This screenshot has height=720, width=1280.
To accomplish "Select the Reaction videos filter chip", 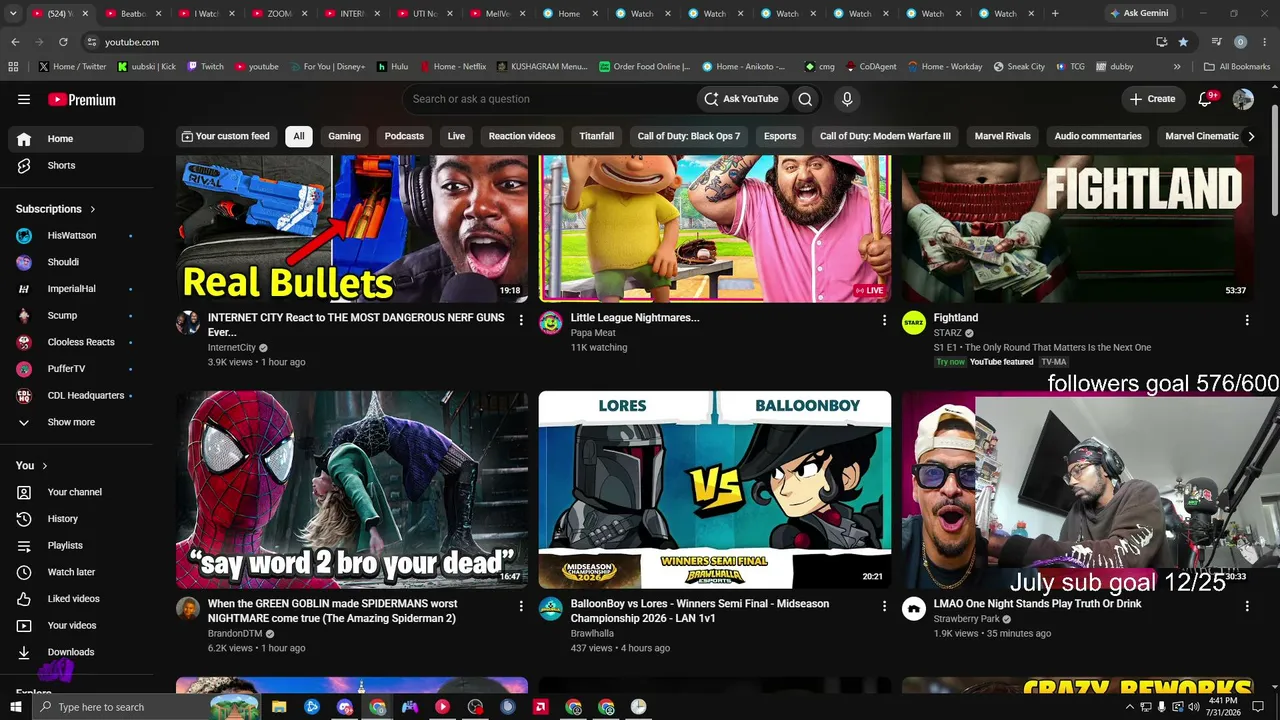I will [522, 136].
